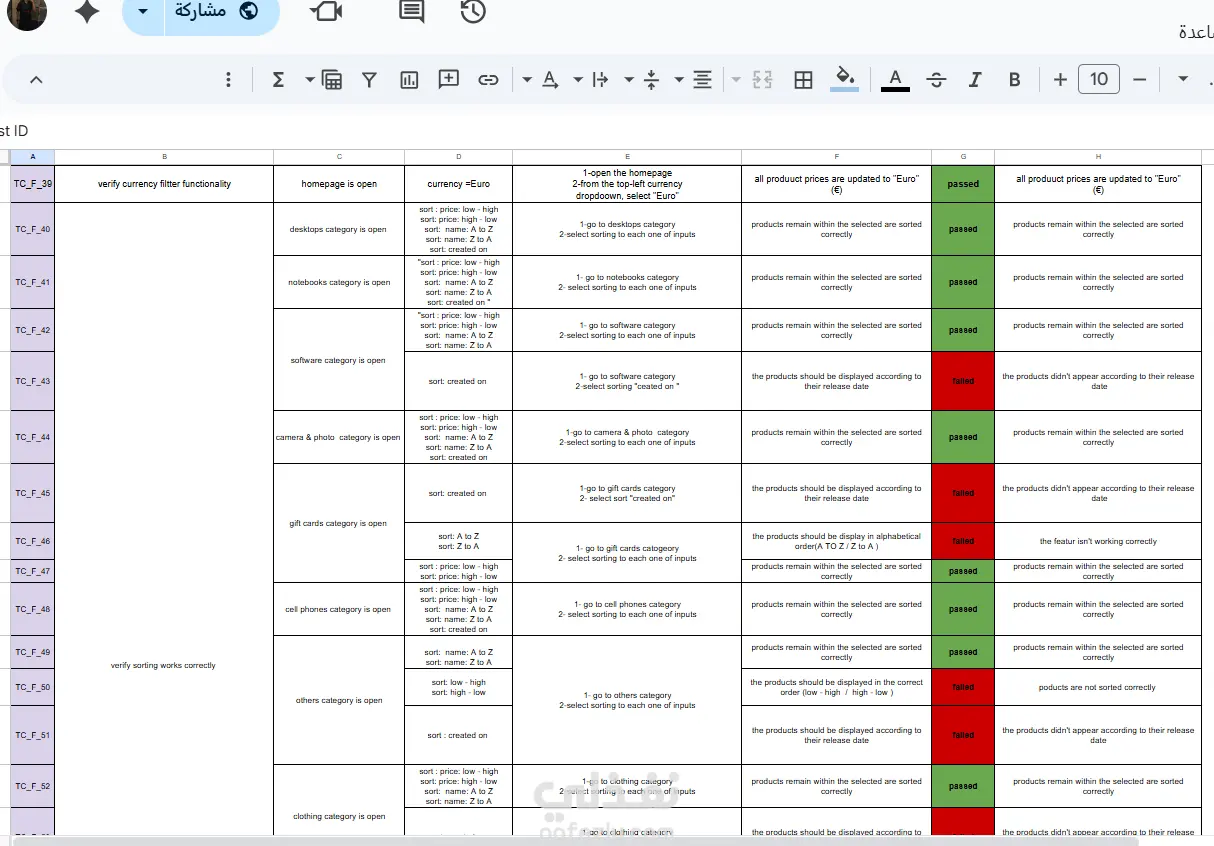Open the cell borders tool
Screen dimensions: 1214x846
(803, 80)
